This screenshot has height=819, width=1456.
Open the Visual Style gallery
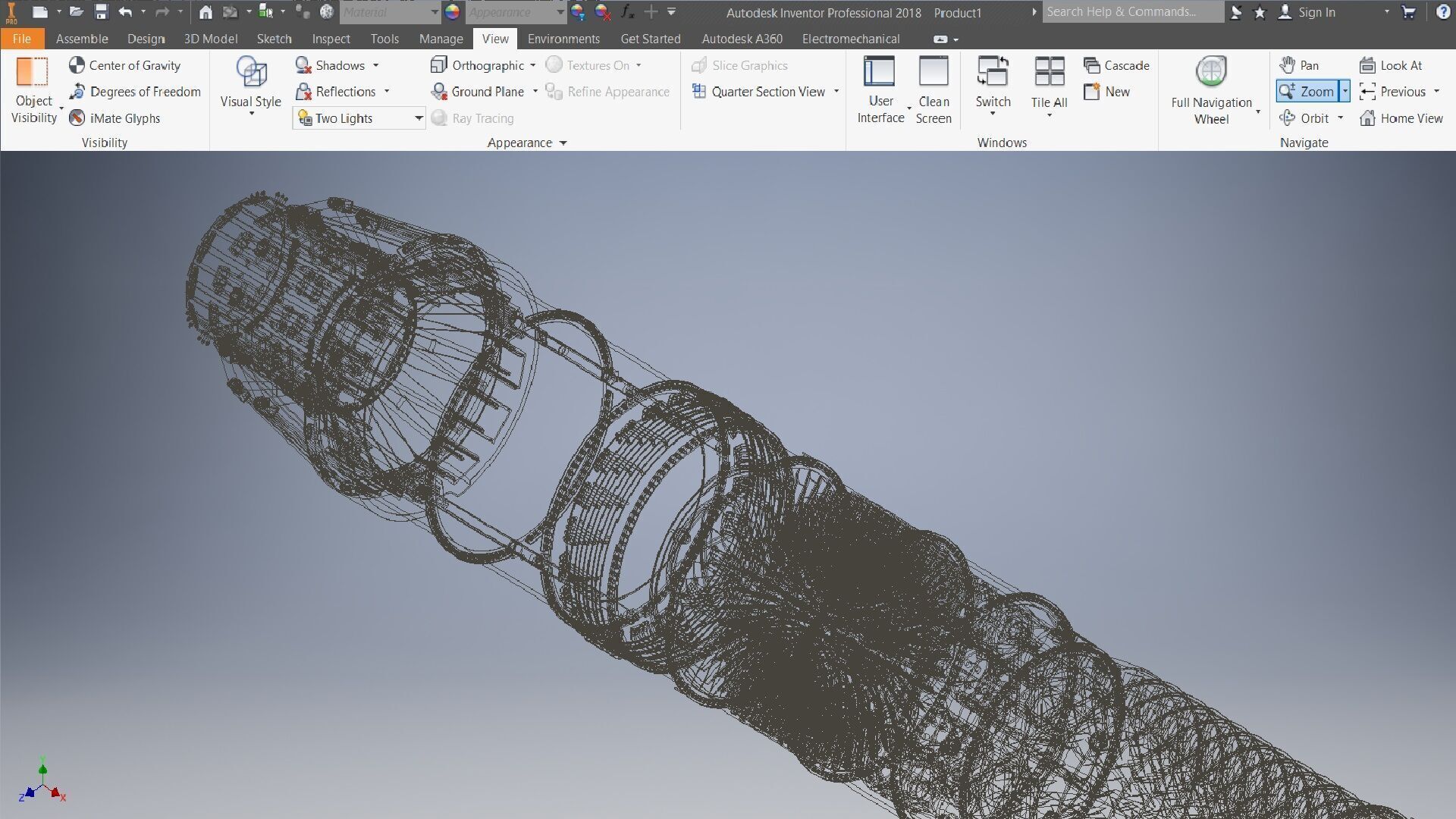pos(250,83)
